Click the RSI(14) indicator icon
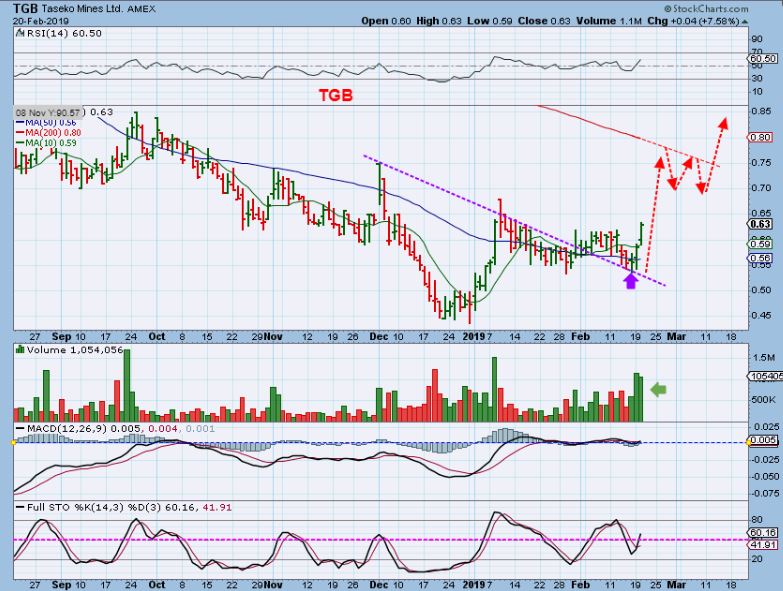The height and width of the screenshot is (591, 783). [x=19, y=33]
